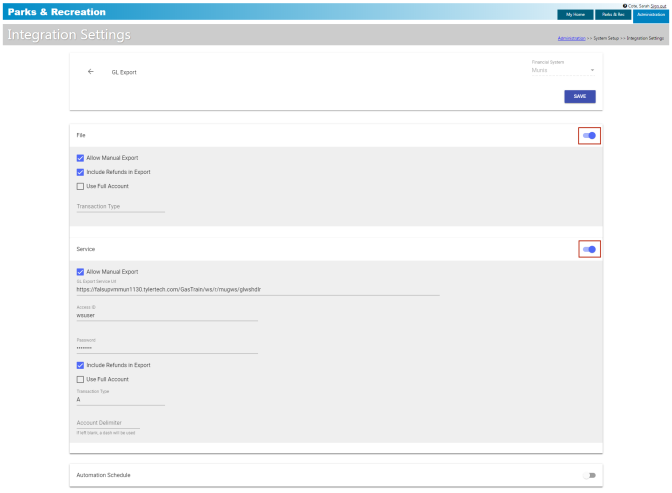
Task: Turn off the File export toggle
Action: (x=590, y=136)
